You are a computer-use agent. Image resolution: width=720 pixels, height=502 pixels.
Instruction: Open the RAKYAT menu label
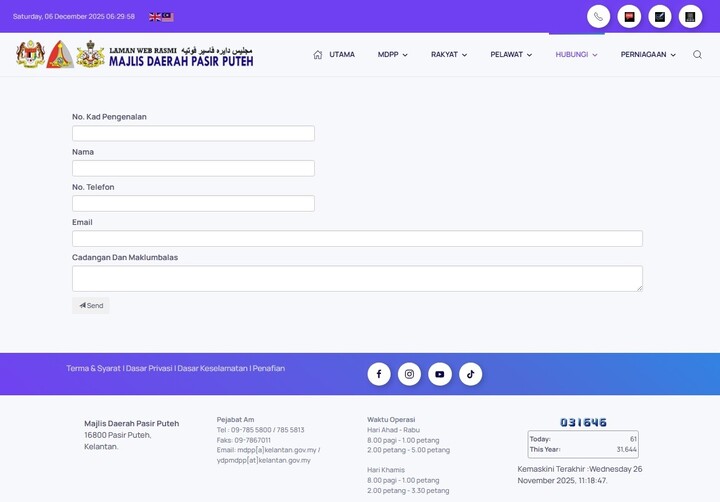pyautogui.click(x=444, y=55)
